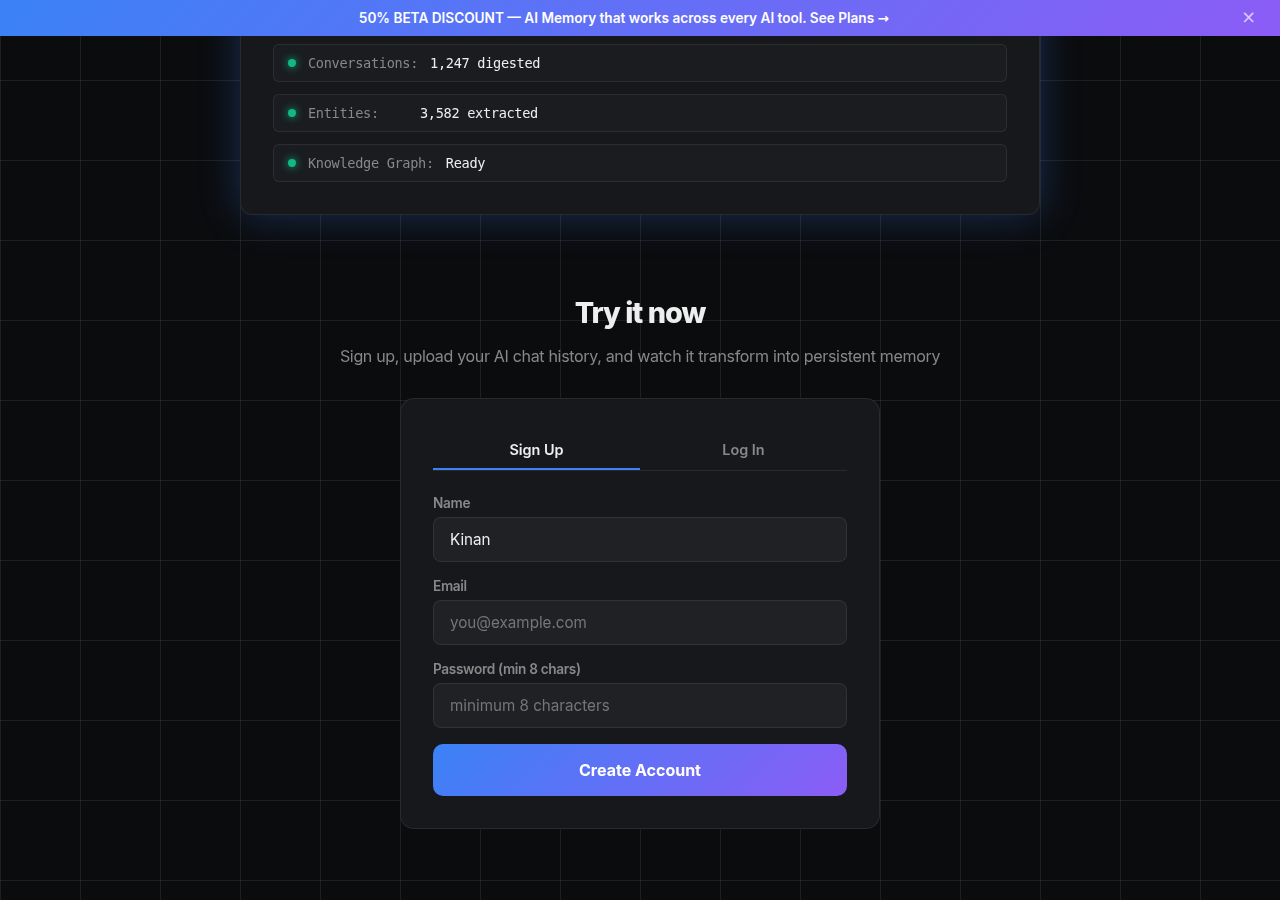Click the Knowledge Graph "Ready" status
The width and height of the screenshot is (1280, 900).
[x=465, y=163]
